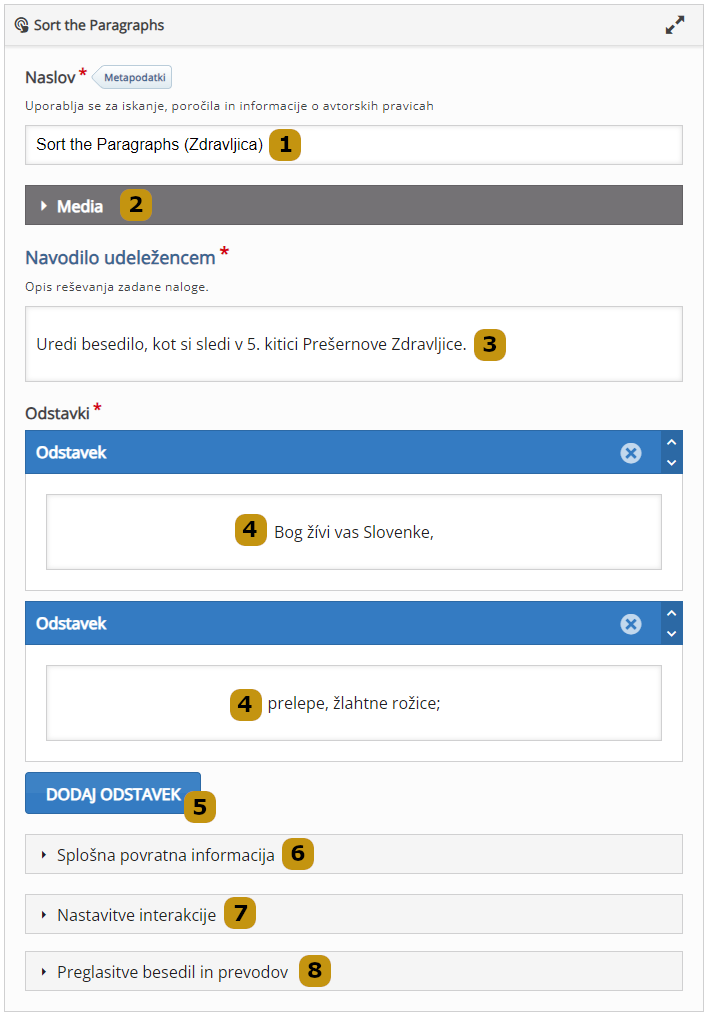Move second Odstavek down with arrow
707x1015 pixels.
672,633
